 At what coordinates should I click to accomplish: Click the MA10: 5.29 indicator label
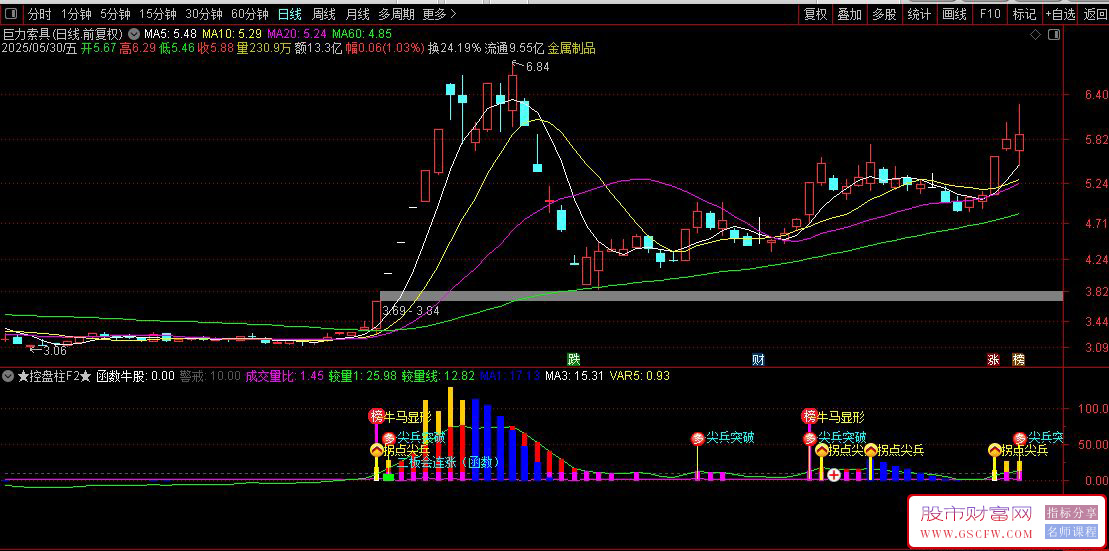(x=233, y=34)
